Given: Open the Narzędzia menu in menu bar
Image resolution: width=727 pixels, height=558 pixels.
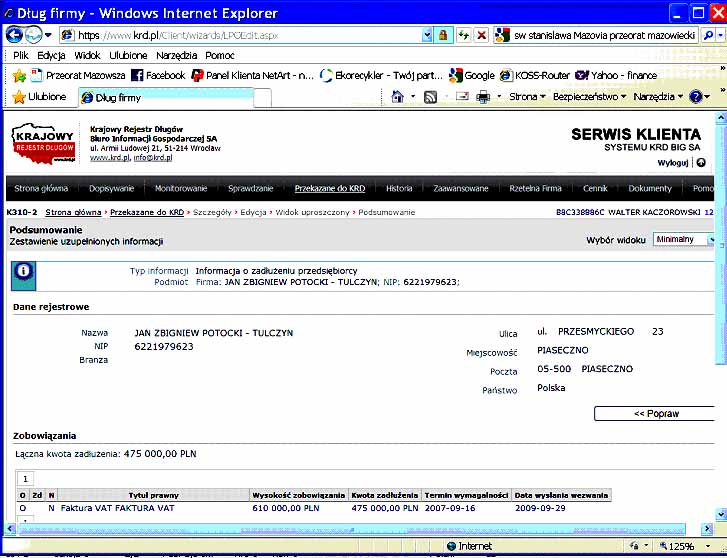Looking at the screenshot, I should pos(177,56).
